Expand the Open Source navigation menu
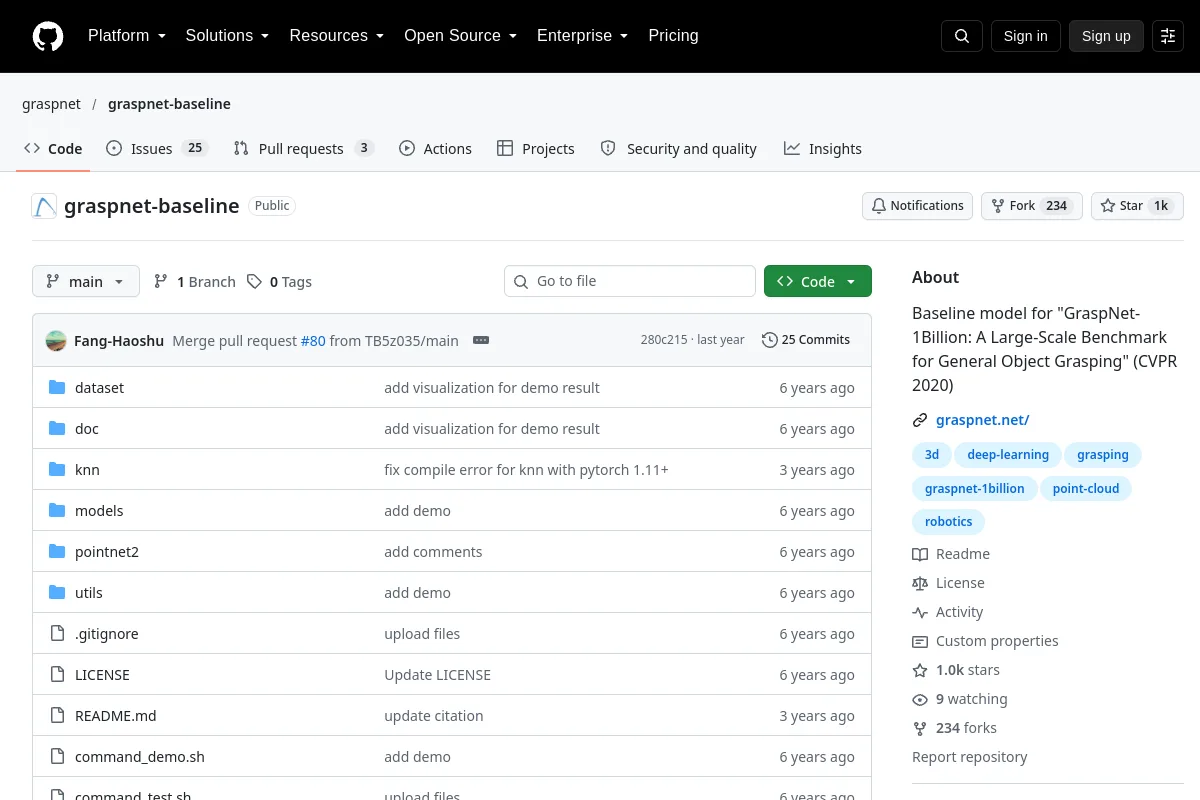 460,35
